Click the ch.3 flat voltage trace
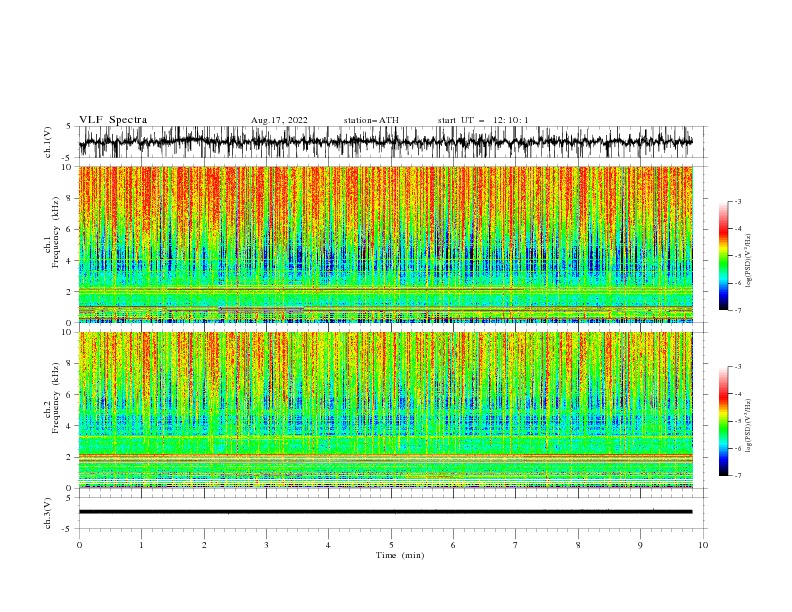The image size is (792, 612). pos(385,512)
